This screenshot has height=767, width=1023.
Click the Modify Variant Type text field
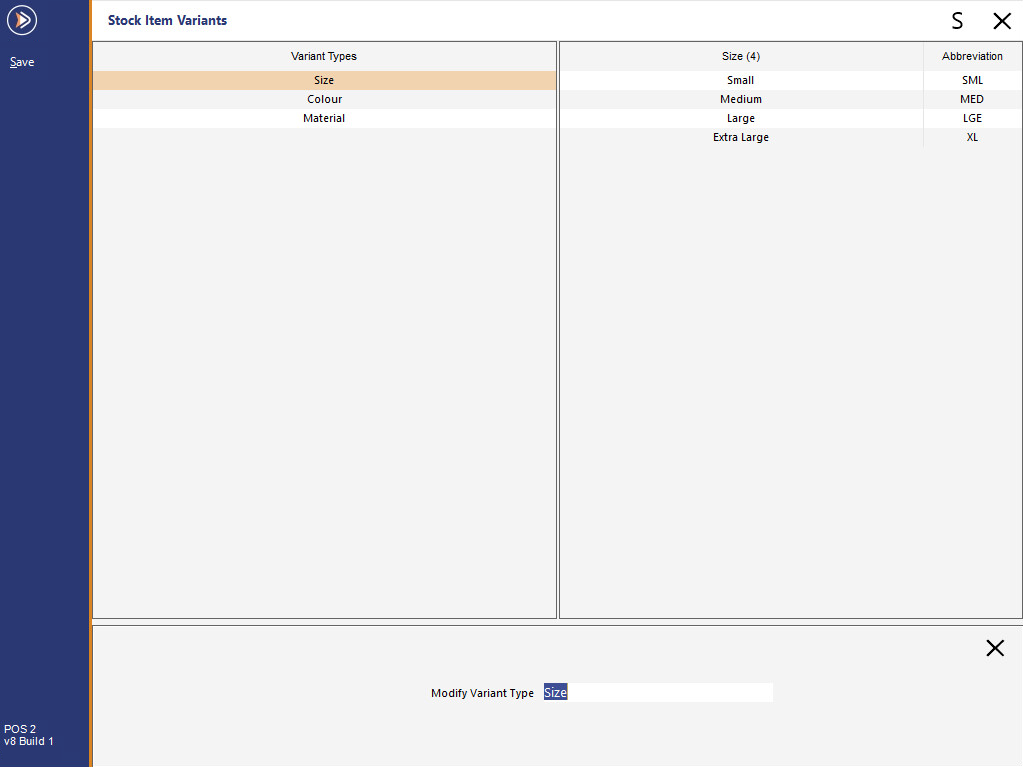pyautogui.click(x=658, y=693)
